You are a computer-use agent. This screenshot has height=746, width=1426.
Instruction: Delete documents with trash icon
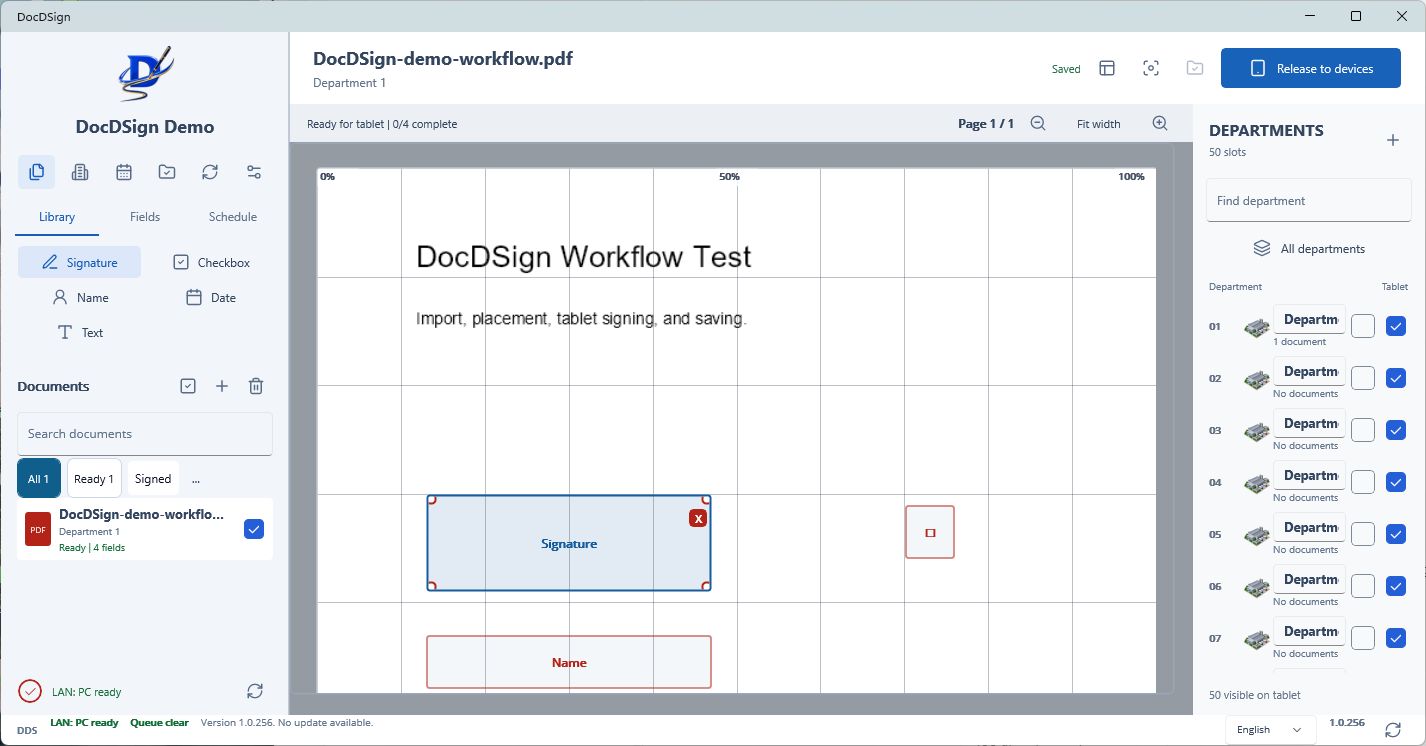tap(256, 386)
